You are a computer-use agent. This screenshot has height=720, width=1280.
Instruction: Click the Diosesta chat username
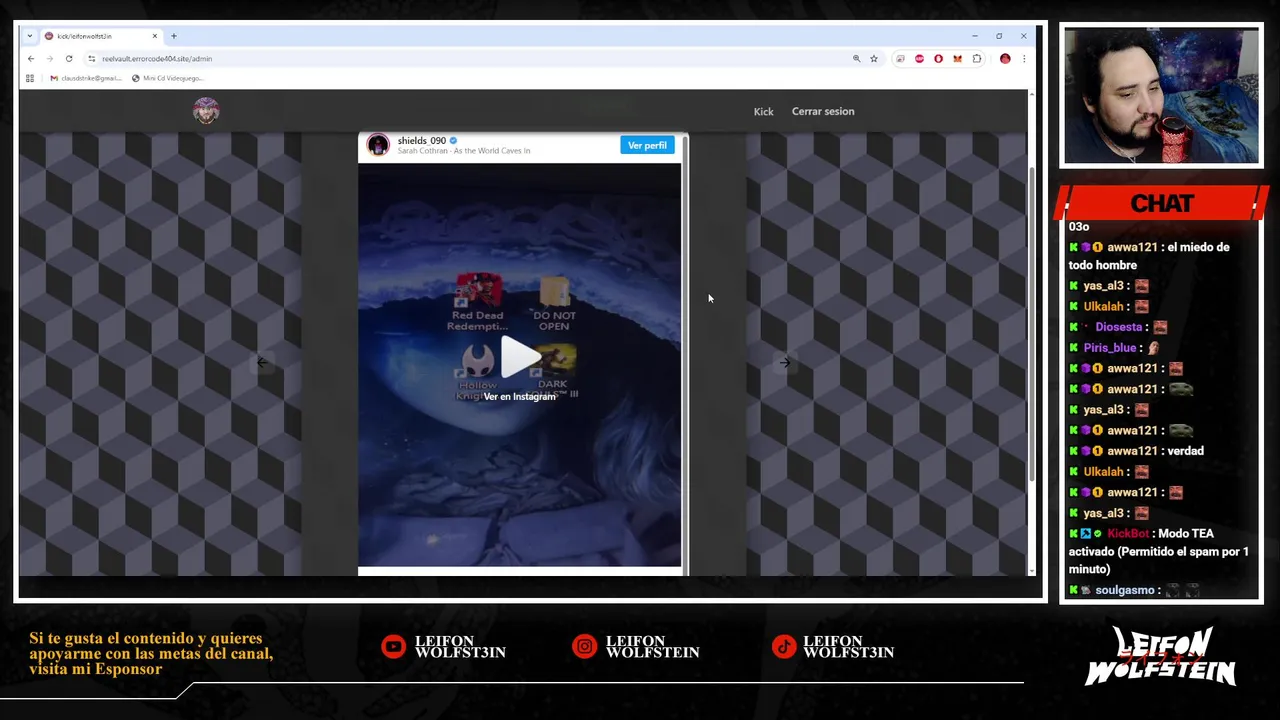(1118, 327)
